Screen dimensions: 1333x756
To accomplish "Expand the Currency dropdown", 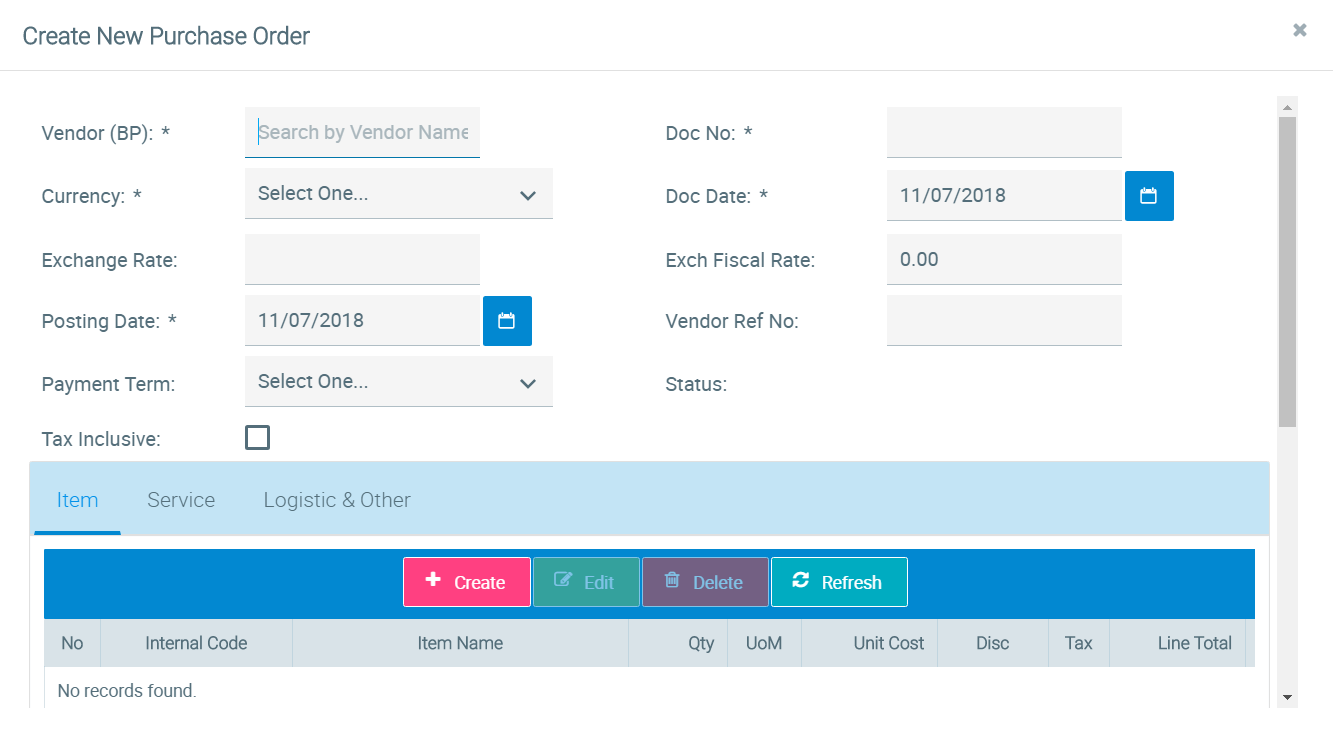I will (398, 194).
